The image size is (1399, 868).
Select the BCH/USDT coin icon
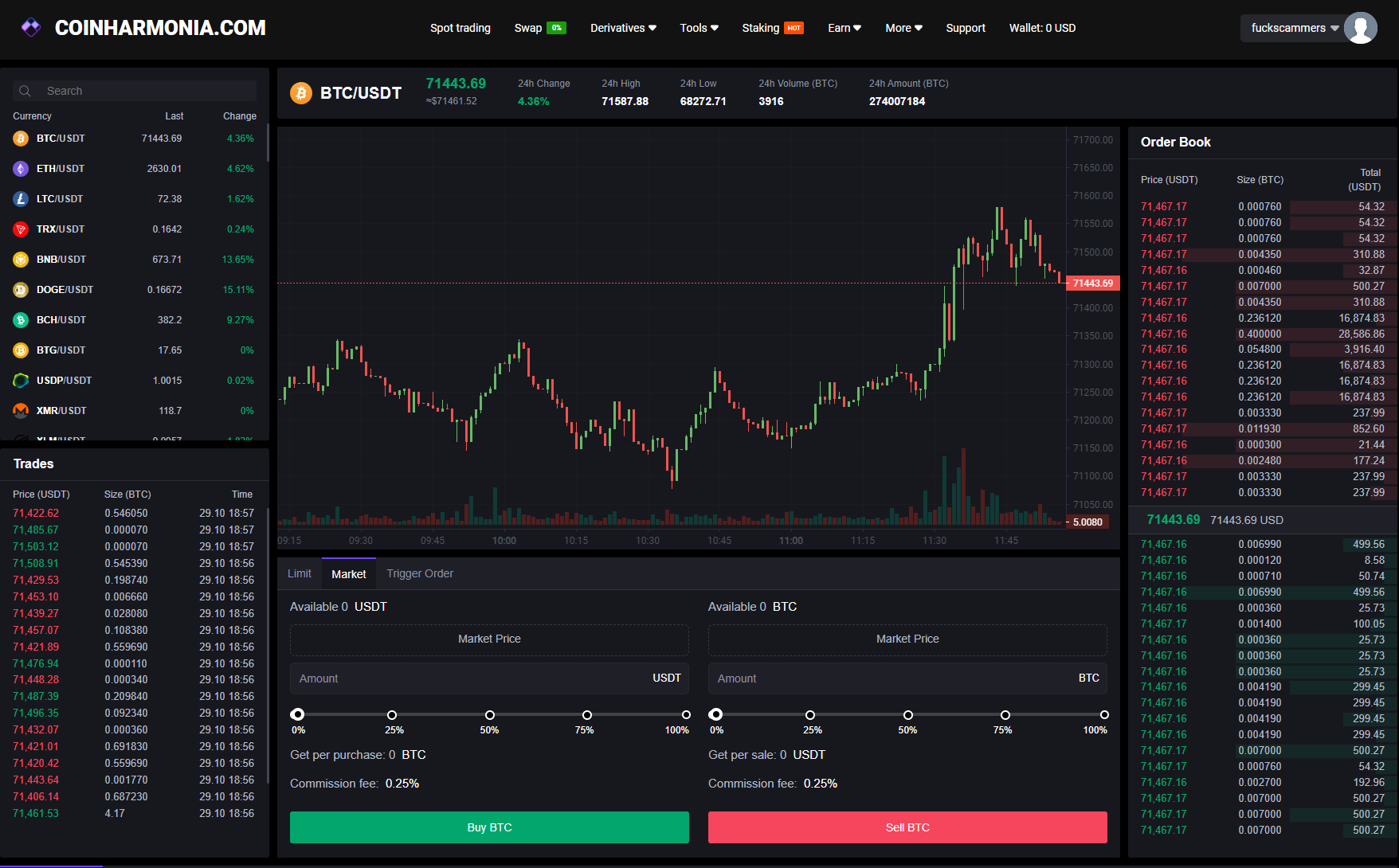click(x=21, y=320)
